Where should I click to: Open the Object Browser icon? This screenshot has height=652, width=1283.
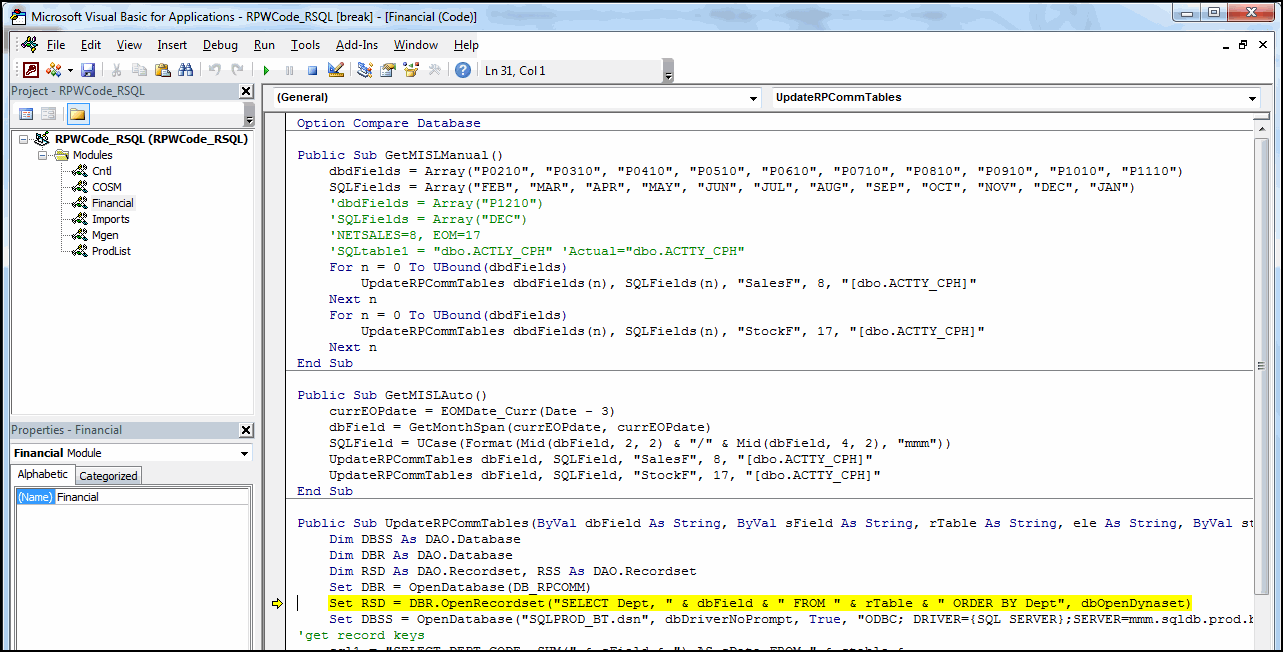pos(410,70)
